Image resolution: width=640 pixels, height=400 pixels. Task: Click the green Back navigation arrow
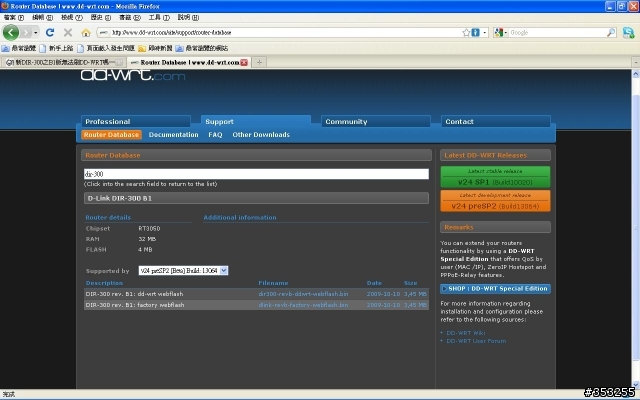click(x=11, y=32)
